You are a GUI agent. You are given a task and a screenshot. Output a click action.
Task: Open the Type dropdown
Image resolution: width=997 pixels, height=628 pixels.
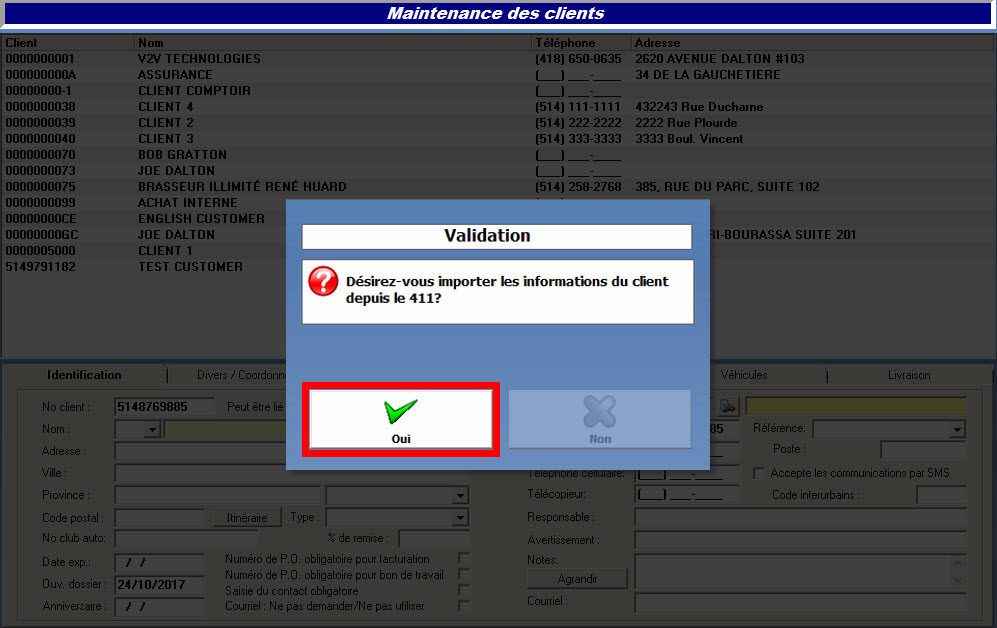coord(460,517)
